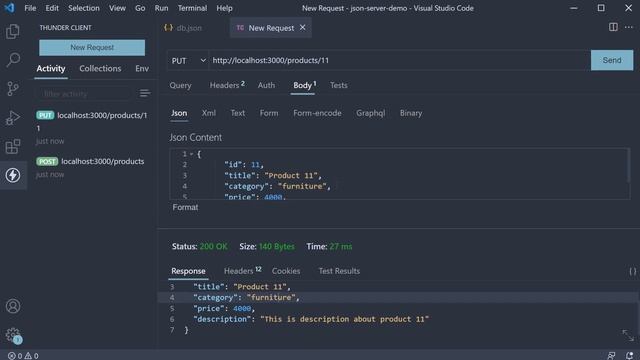This screenshot has width=640, height=360.
Task: Click the request URL input field
Action: click(400, 60)
